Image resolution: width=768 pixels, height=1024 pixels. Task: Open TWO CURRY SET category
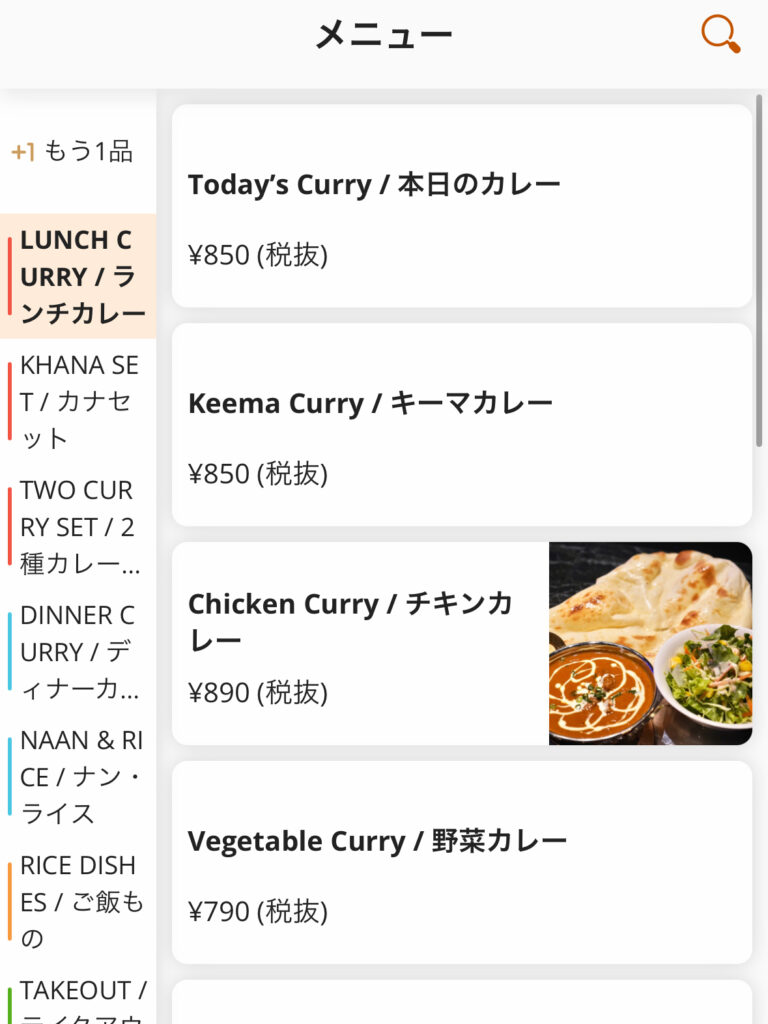[x=80, y=526]
